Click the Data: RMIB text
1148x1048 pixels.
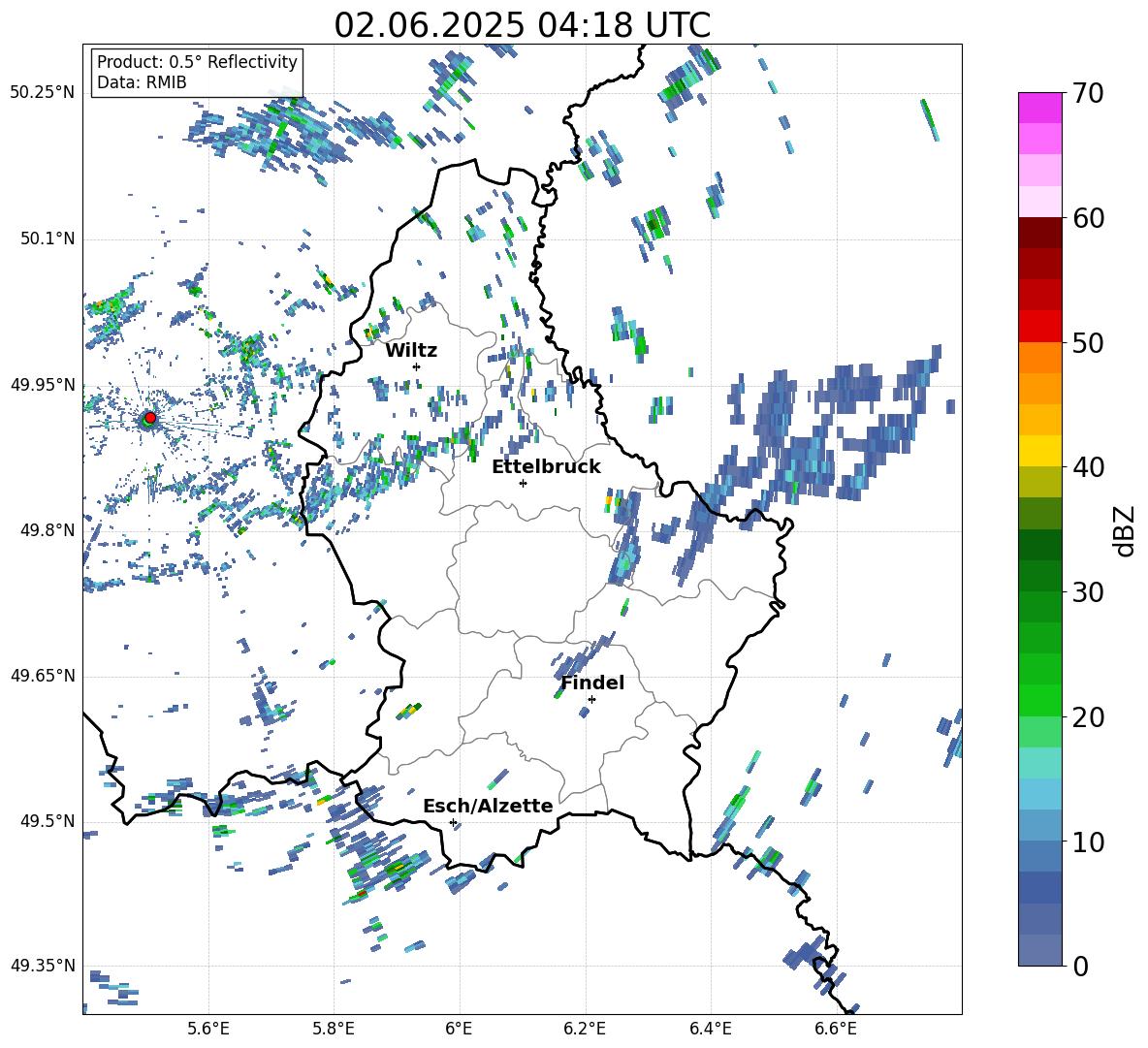click(x=142, y=82)
